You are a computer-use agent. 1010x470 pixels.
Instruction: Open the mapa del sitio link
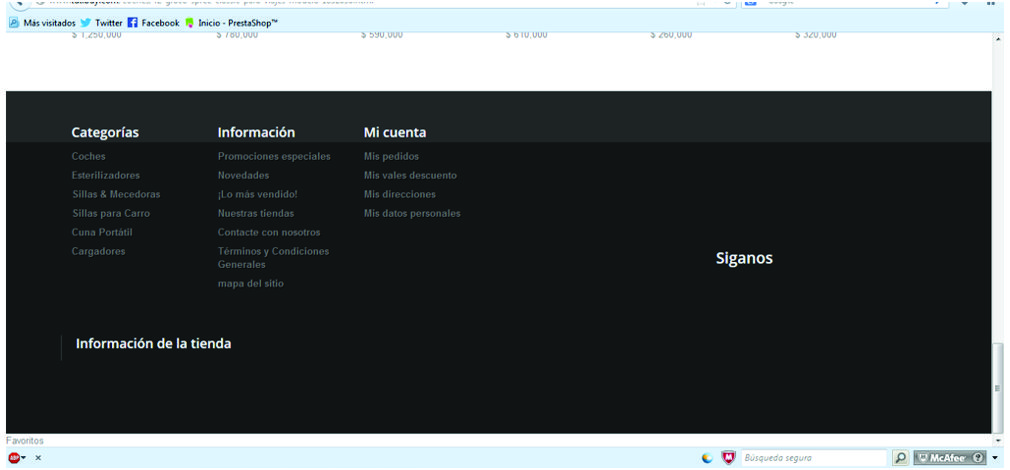click(251, 283)
